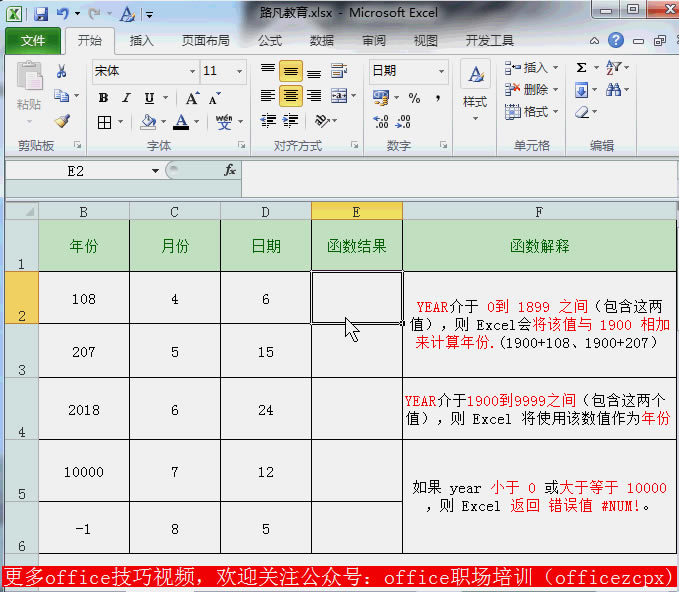The width and height of the screenshot is (679, 592).
Task: Click the green 文件 button
Action: click(x=33, y=41)
